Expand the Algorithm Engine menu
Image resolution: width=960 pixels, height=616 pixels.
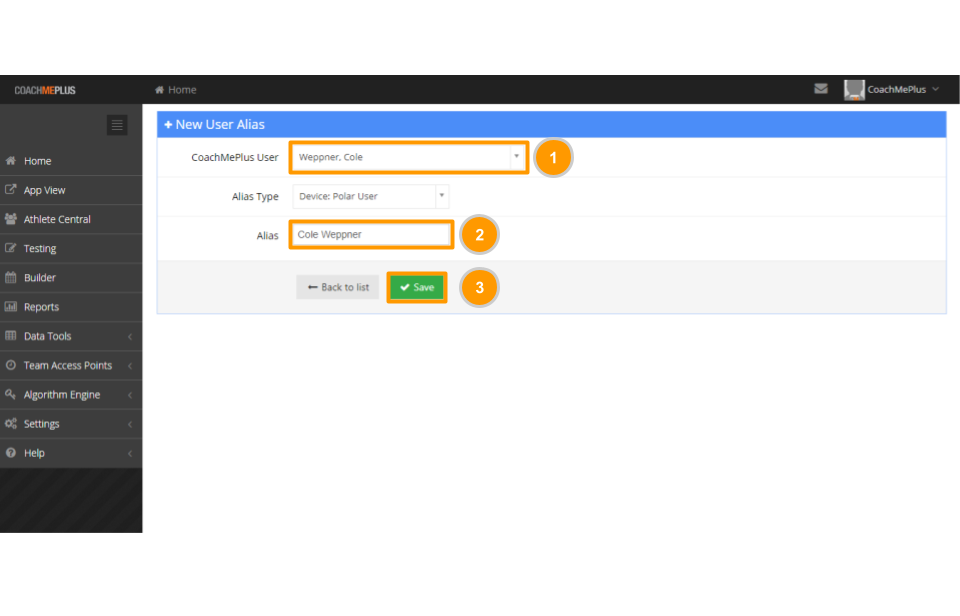tap(71, 395)
